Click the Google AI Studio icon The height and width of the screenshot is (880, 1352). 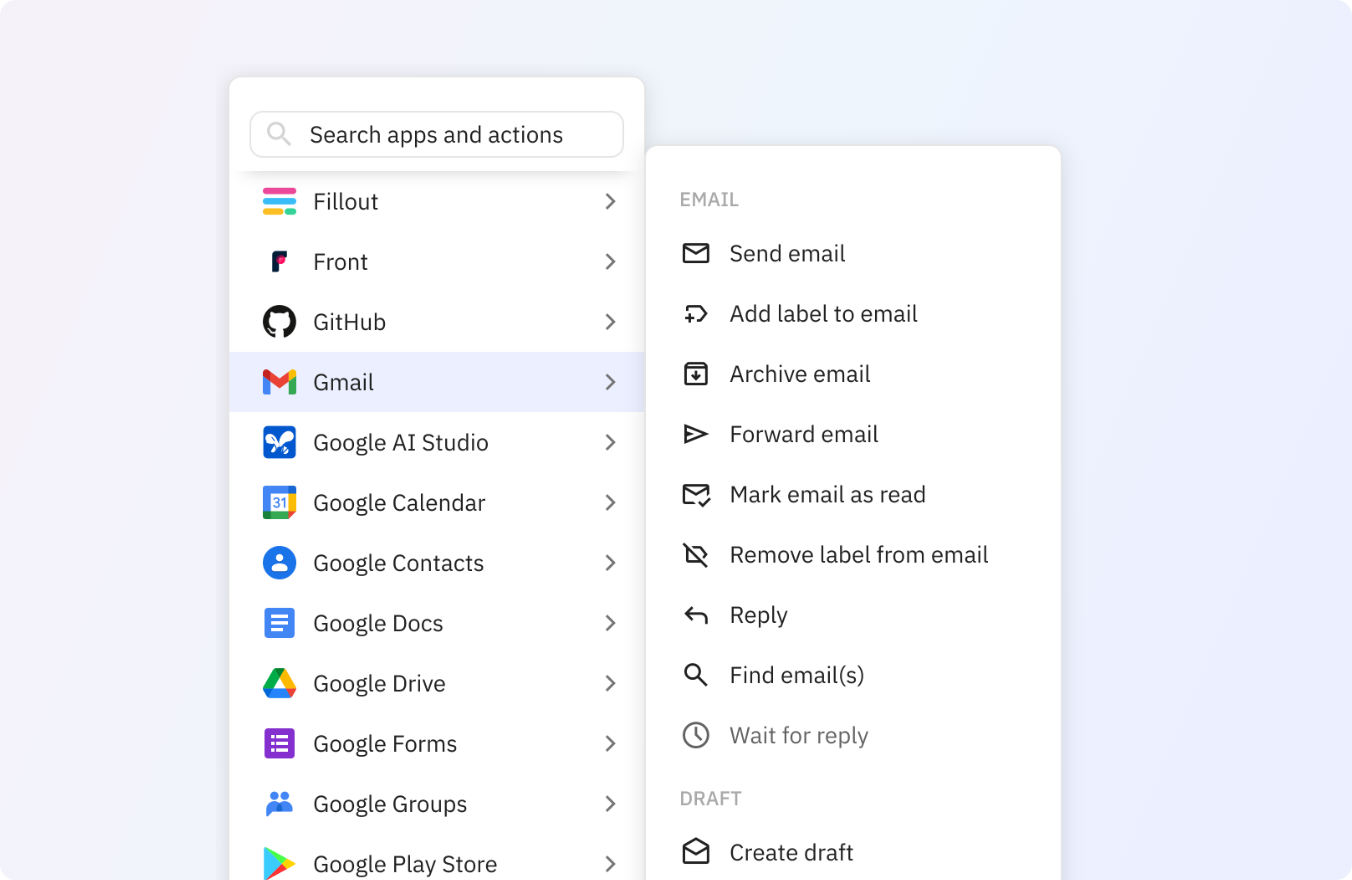(279, 442)
